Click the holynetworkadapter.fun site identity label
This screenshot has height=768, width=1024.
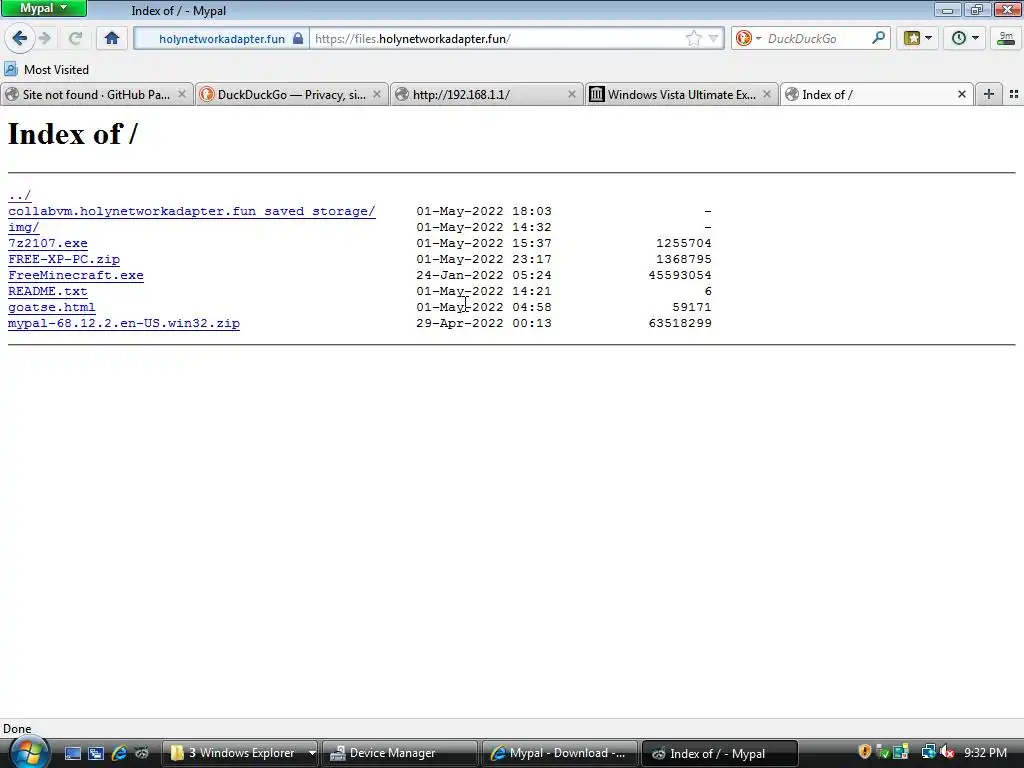(221, 39)
